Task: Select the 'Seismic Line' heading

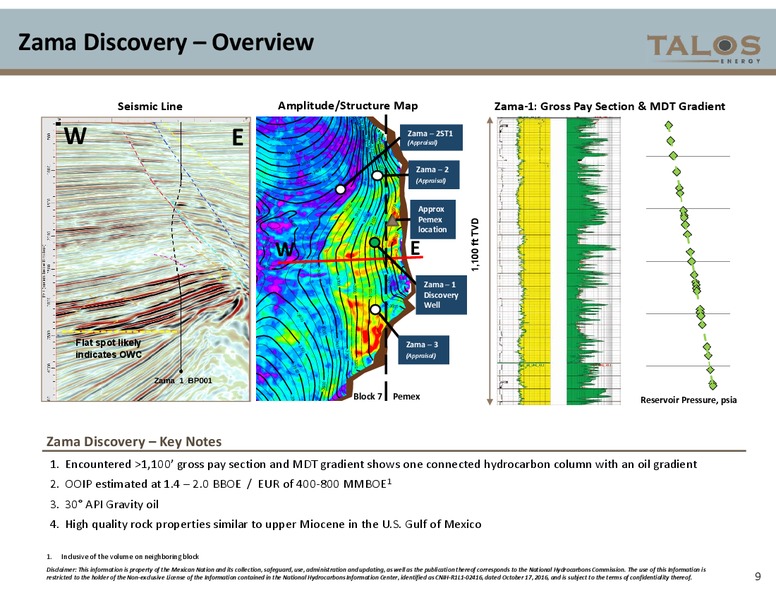Action: click(x=150, y=106)
